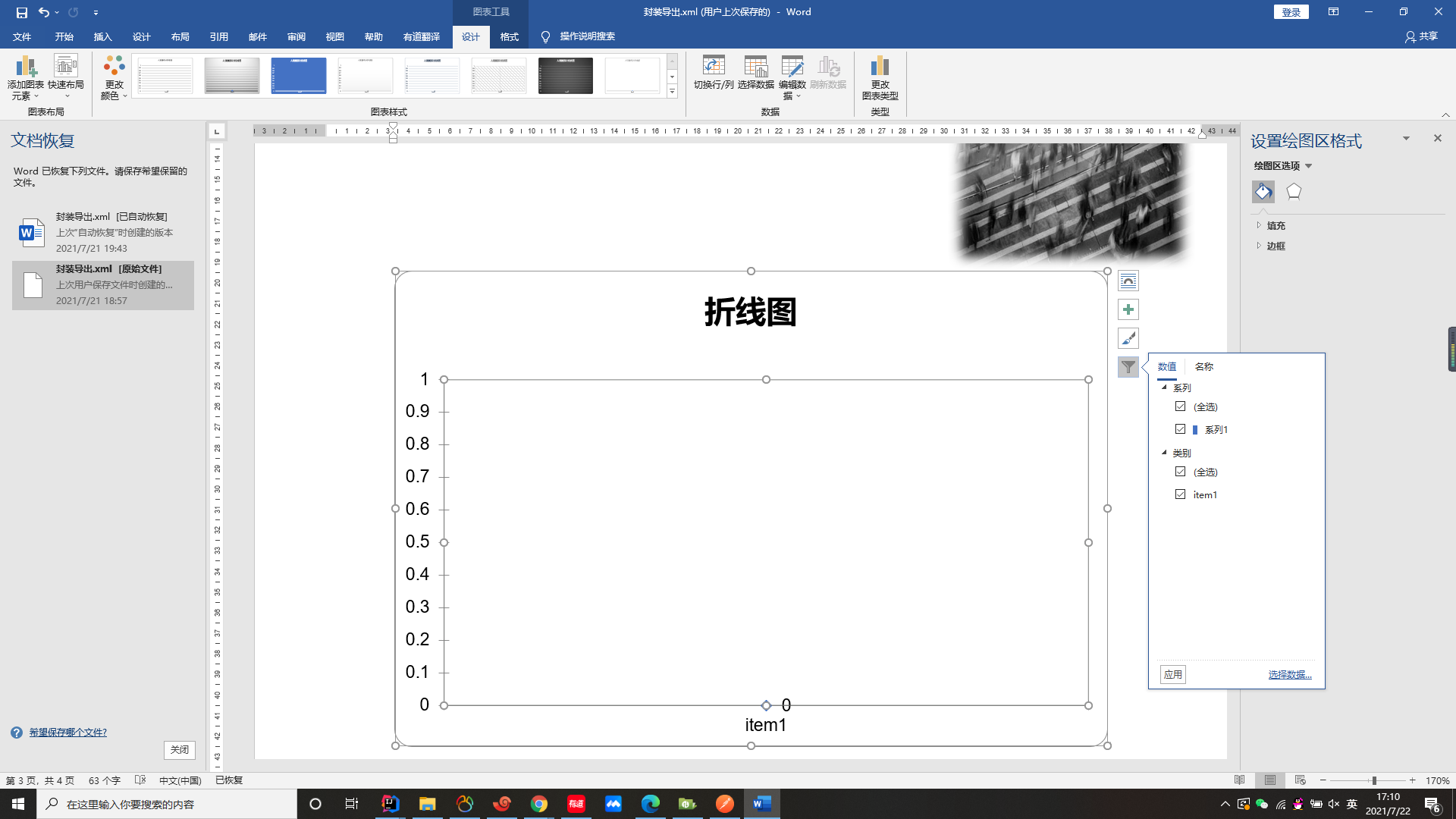Click the zoom in plus button
Image resolution: width=1456 pixels, height=819 pixels.
(1412, 780)
